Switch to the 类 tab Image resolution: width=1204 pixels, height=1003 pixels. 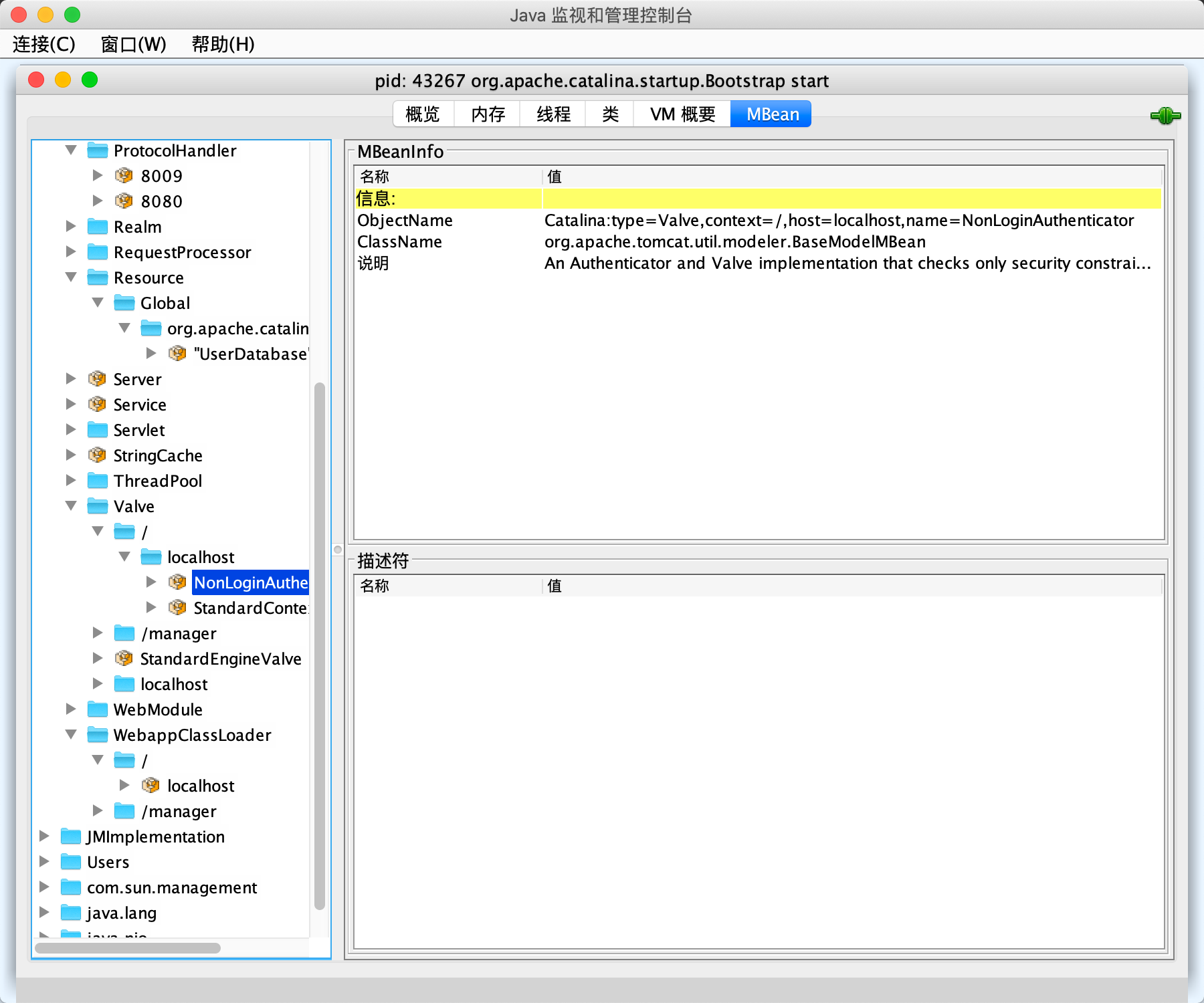pos(609,114)
